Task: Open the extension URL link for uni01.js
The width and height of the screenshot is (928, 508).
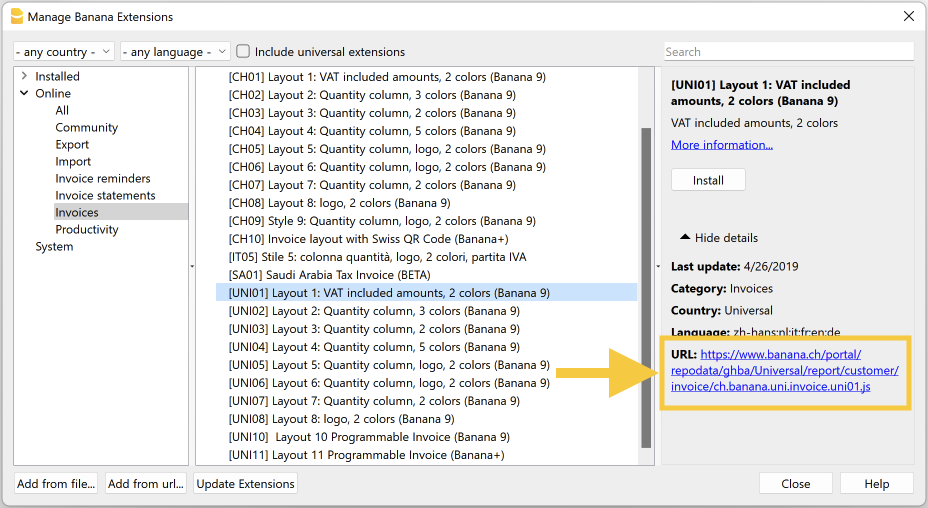Action: (x=784, y=370)
